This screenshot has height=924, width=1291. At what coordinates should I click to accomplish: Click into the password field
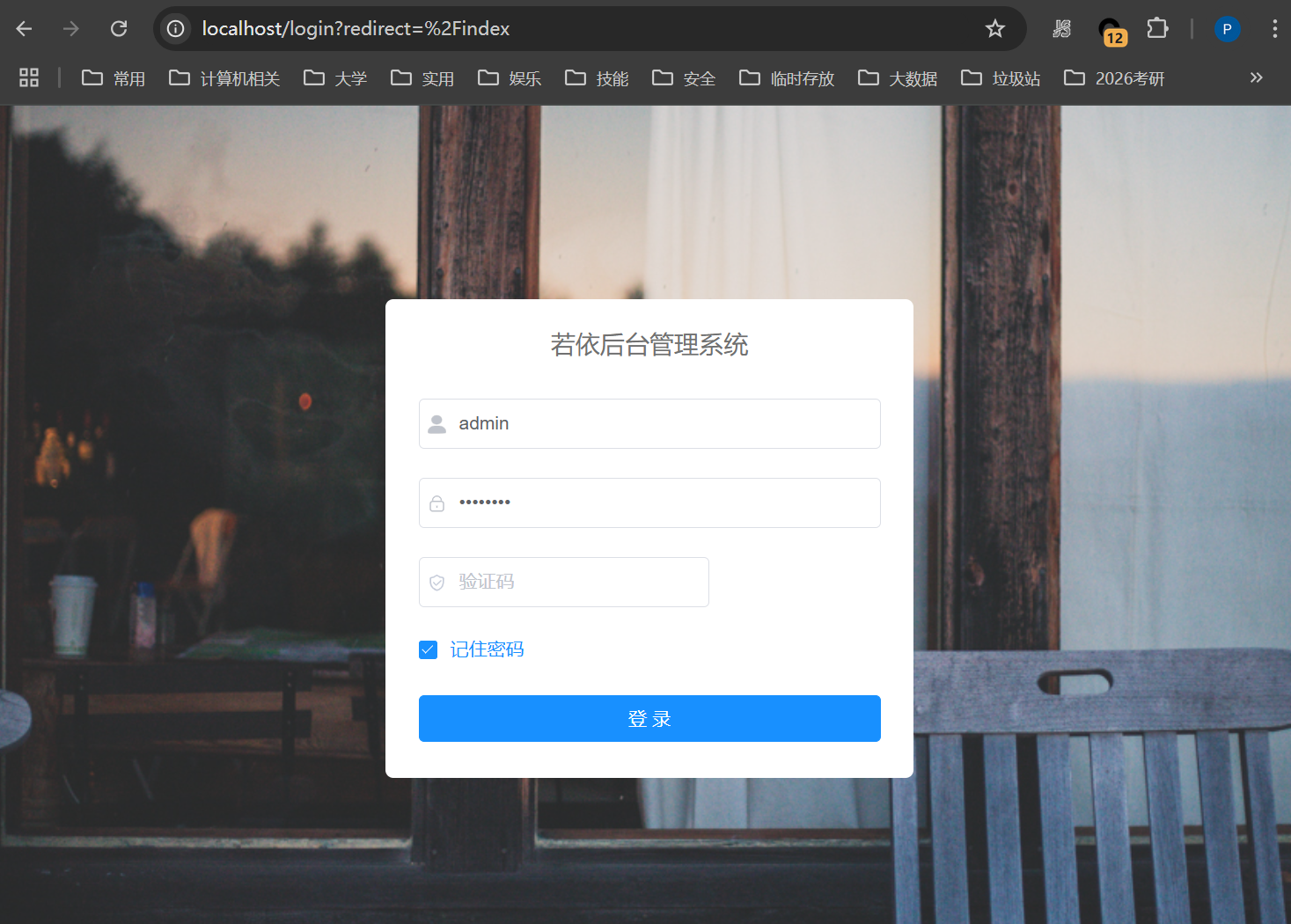click(x=660, y=503)
